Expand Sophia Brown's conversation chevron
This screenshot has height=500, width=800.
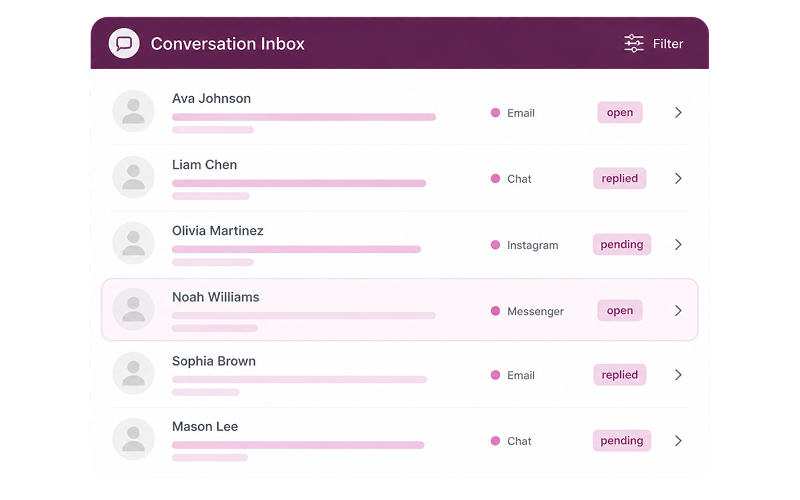pyautogui.click(x=678, y=374)
